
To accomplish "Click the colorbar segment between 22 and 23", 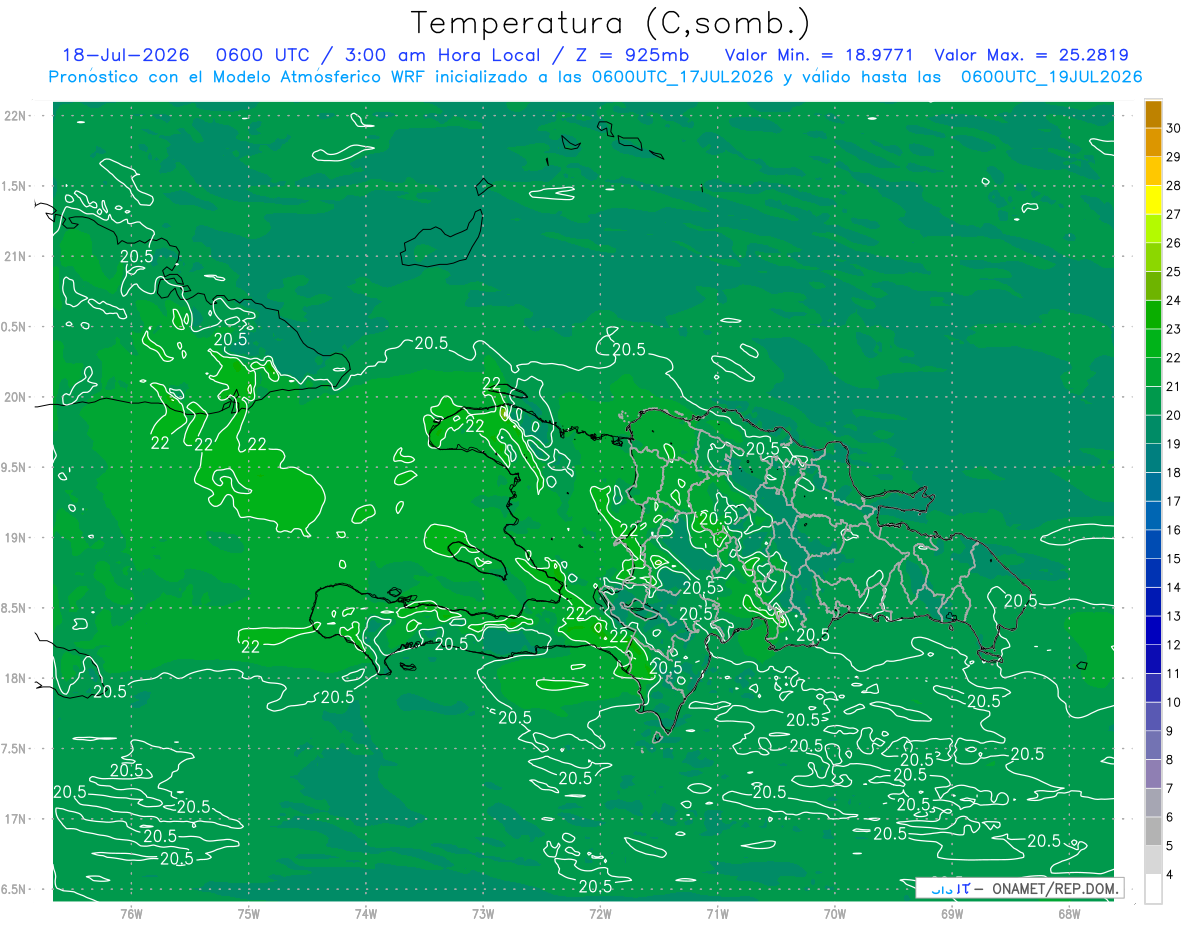I will point(1153,343).
